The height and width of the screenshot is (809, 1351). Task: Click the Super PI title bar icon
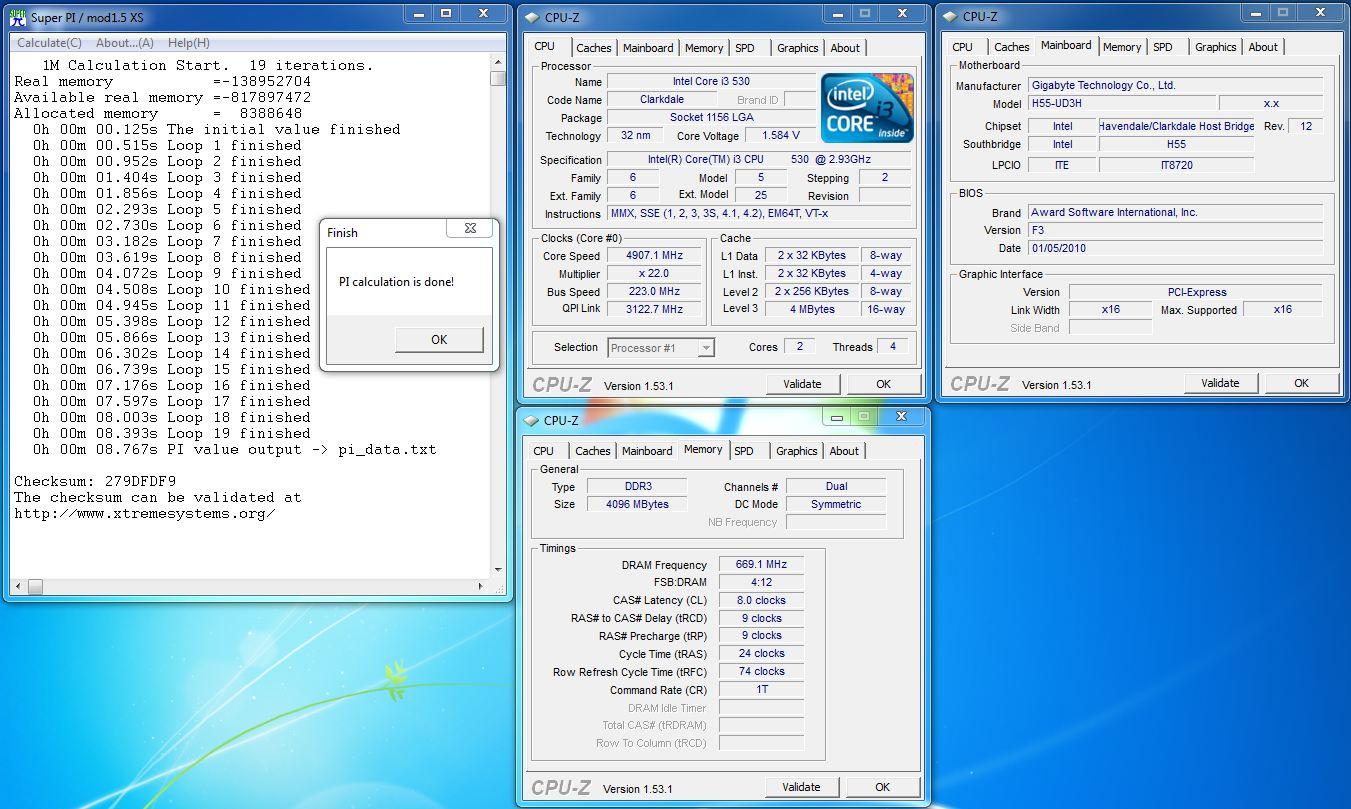(x=17, y=17)
